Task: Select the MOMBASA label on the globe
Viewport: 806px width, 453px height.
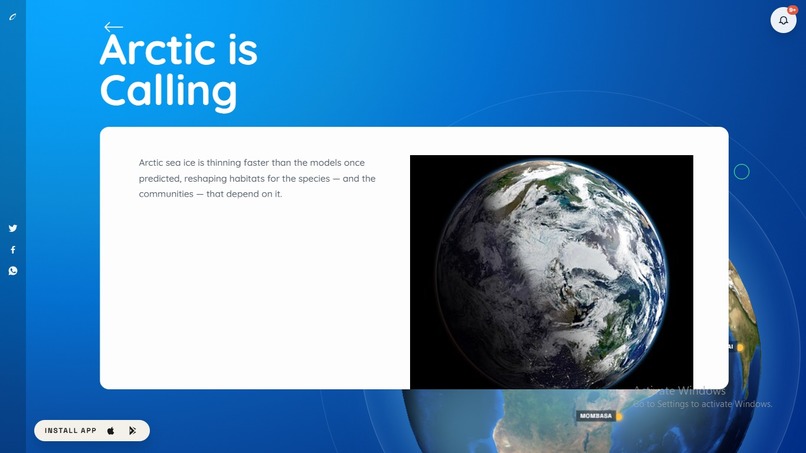Action: coord(596,415)
